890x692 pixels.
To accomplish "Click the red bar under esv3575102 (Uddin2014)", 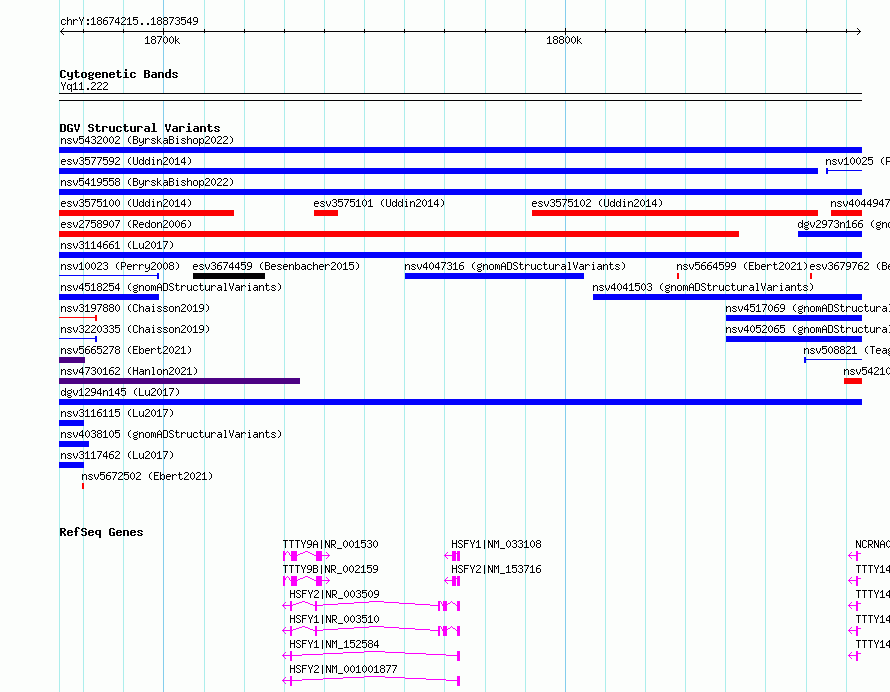I will coord(675,213).
